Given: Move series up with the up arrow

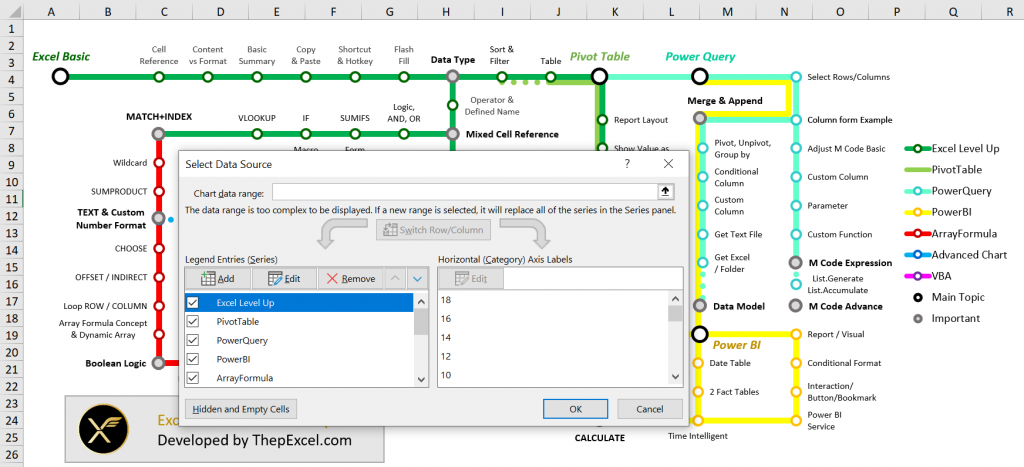Looking at the screenshot, I should (x=395, y=279).
